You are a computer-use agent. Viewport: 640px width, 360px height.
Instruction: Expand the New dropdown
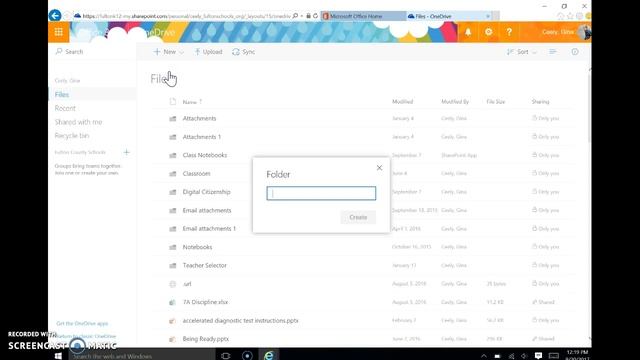point(169,52)
